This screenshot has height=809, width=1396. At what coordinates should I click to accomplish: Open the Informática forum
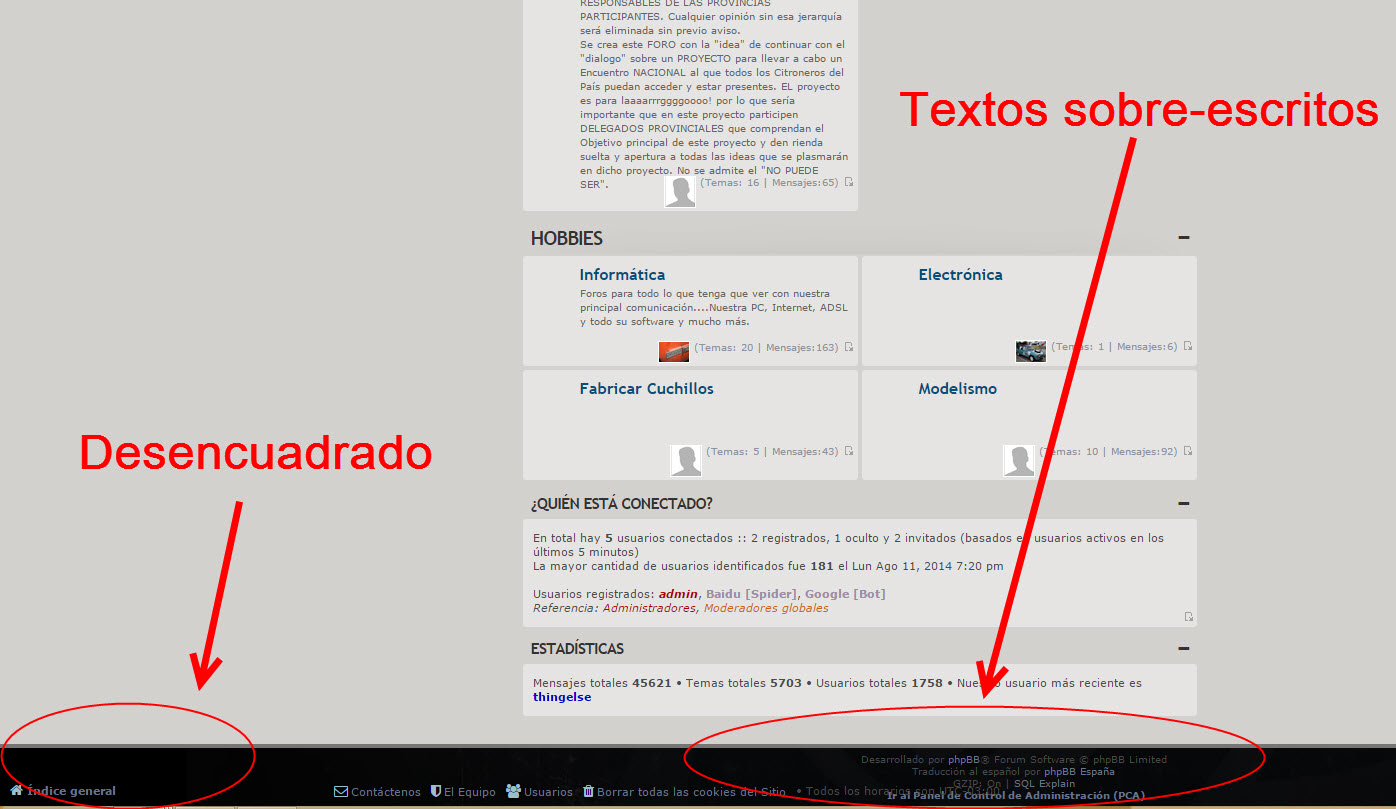click(x=622, y=274)
